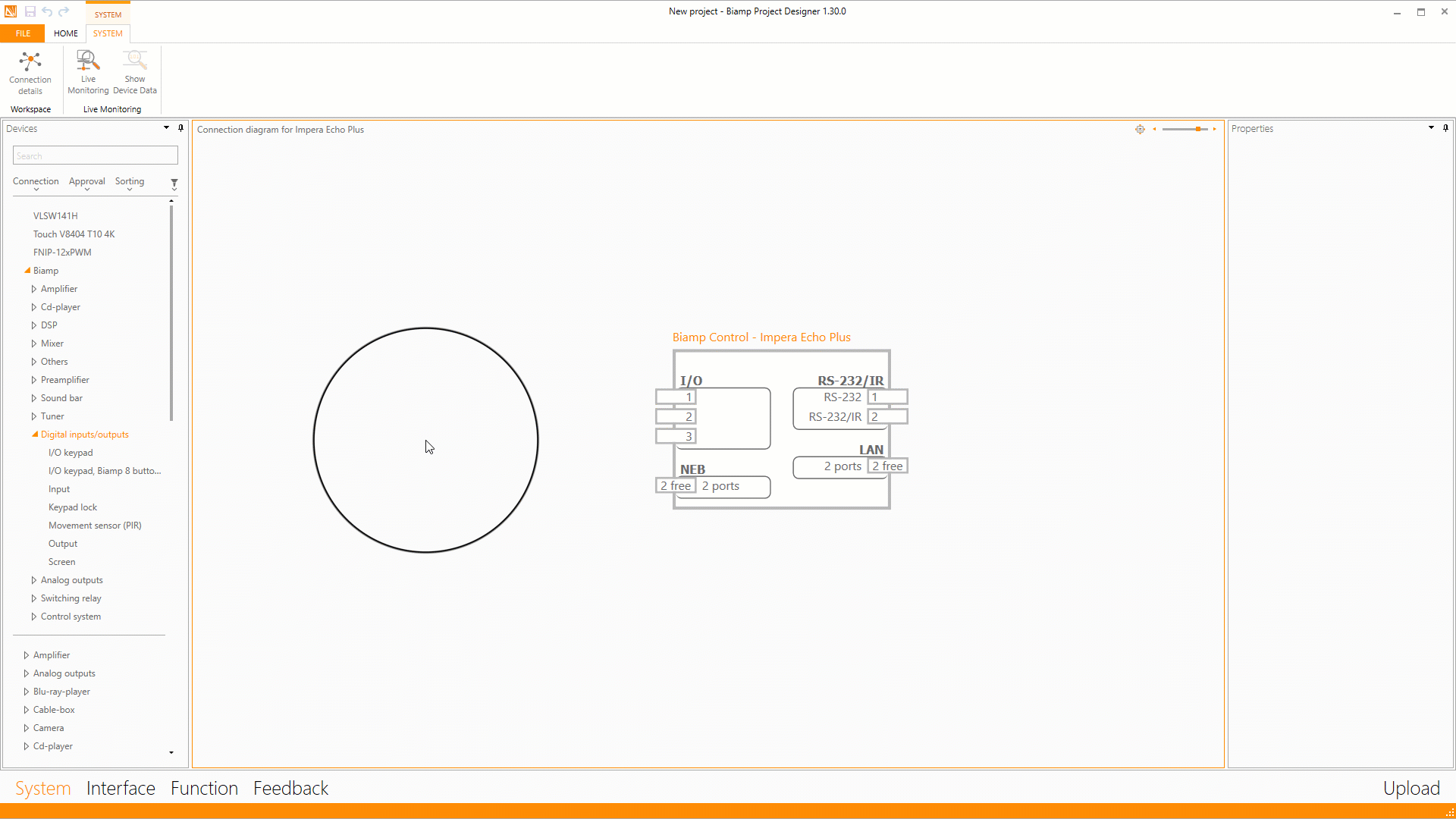Viewport: 1456px width, 819px height.
Task: Activate Live Monitoring
Action: 86,68
